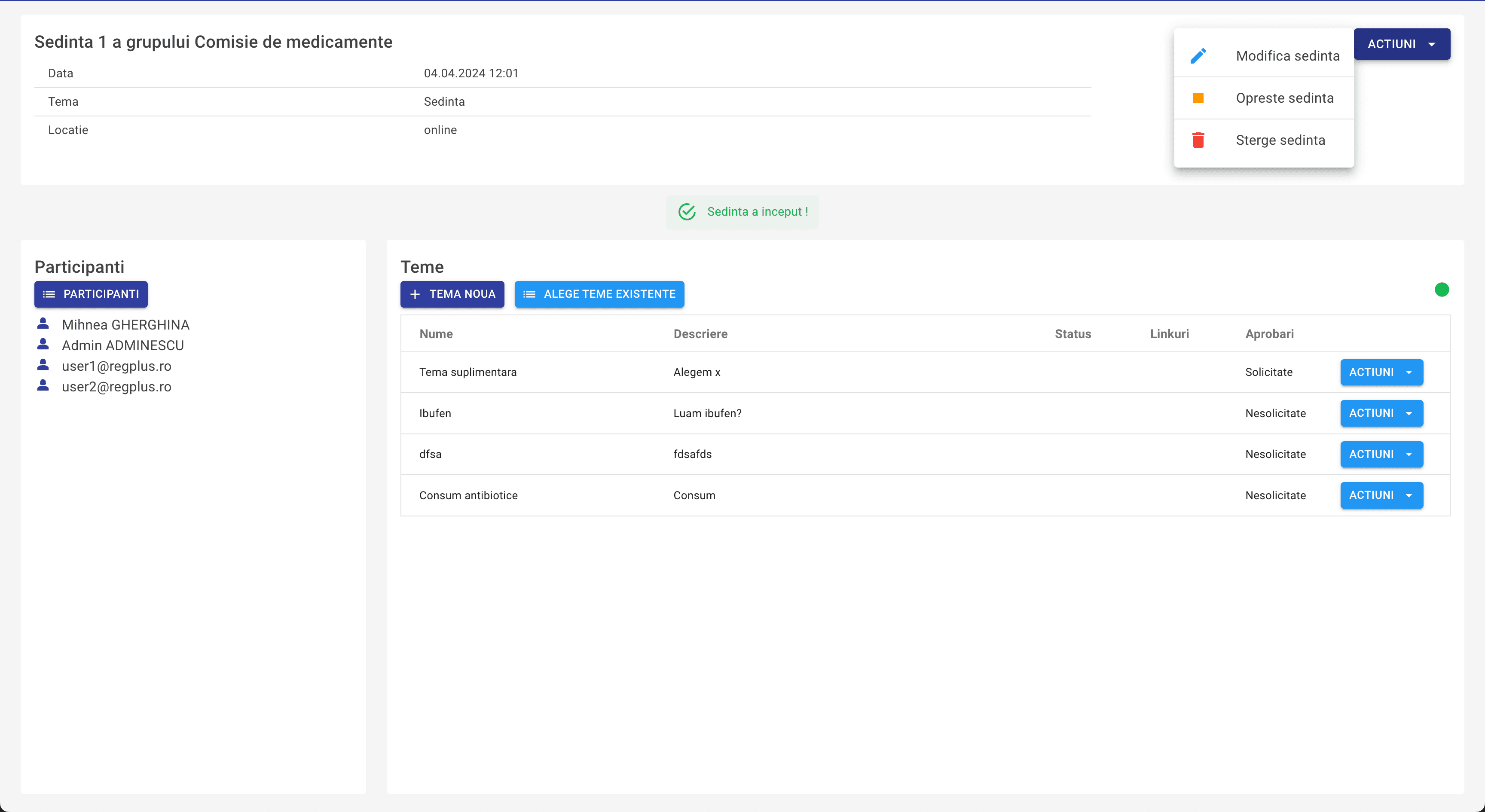Select Opreste sedinta menu entry
1485x812 pixels.
(1284, 98)
